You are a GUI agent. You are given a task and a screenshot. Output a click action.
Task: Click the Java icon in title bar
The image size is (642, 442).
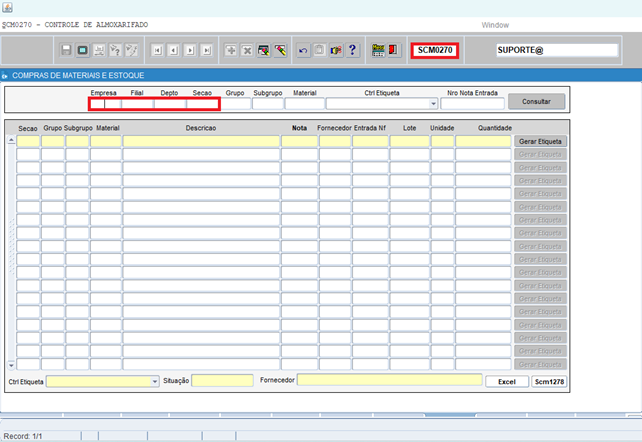click(7, 7)
